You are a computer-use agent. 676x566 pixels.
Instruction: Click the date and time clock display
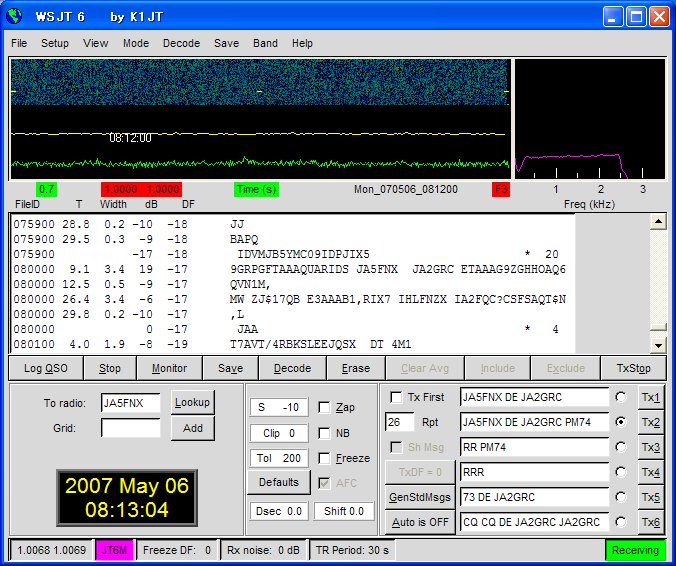click(x=127, y=497)
